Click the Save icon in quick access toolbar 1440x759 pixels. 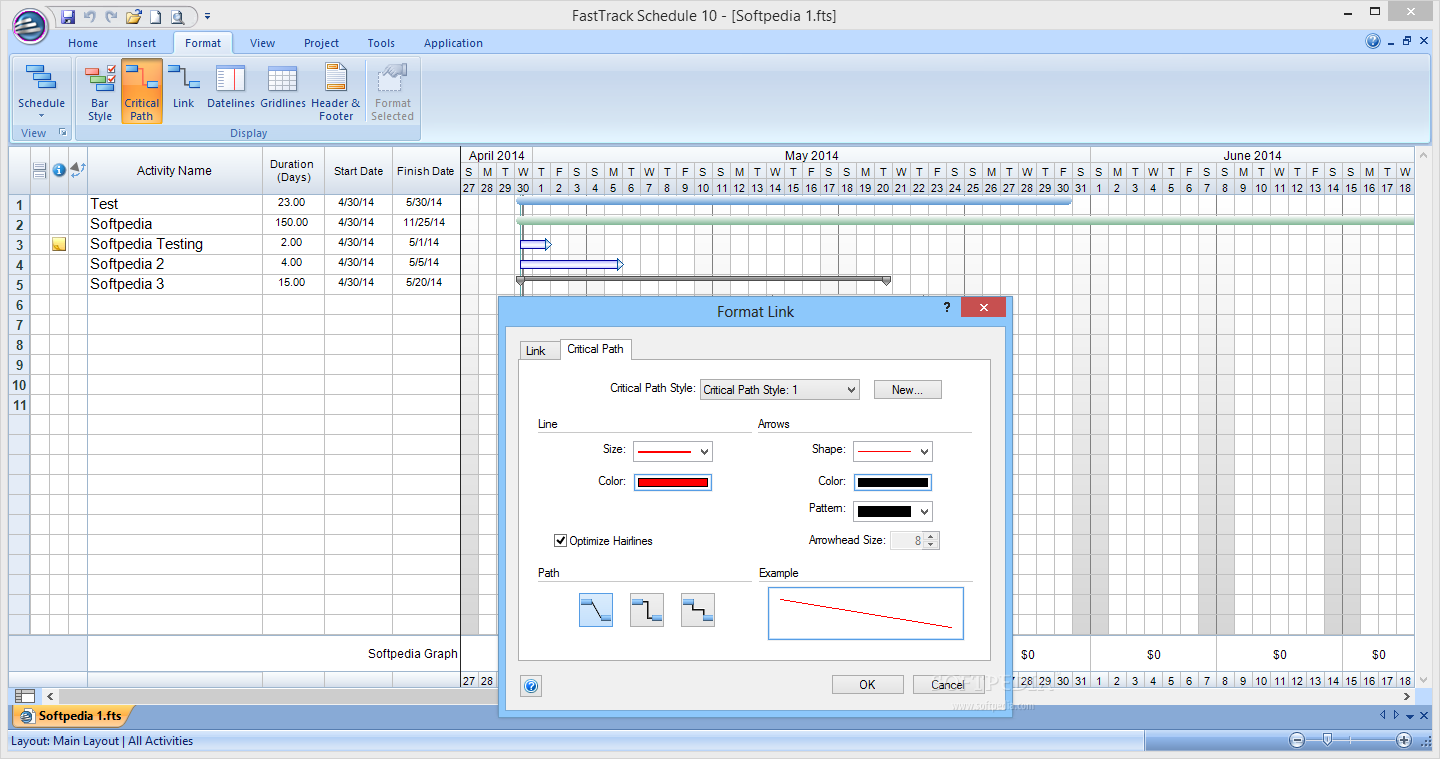click(68, 16)
